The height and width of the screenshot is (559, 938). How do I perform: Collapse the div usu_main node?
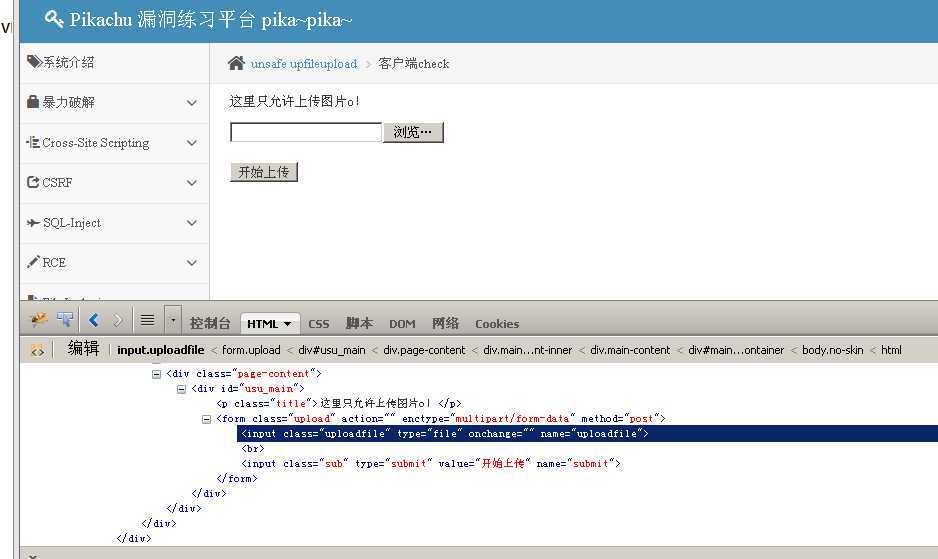(x=181, y=389)
